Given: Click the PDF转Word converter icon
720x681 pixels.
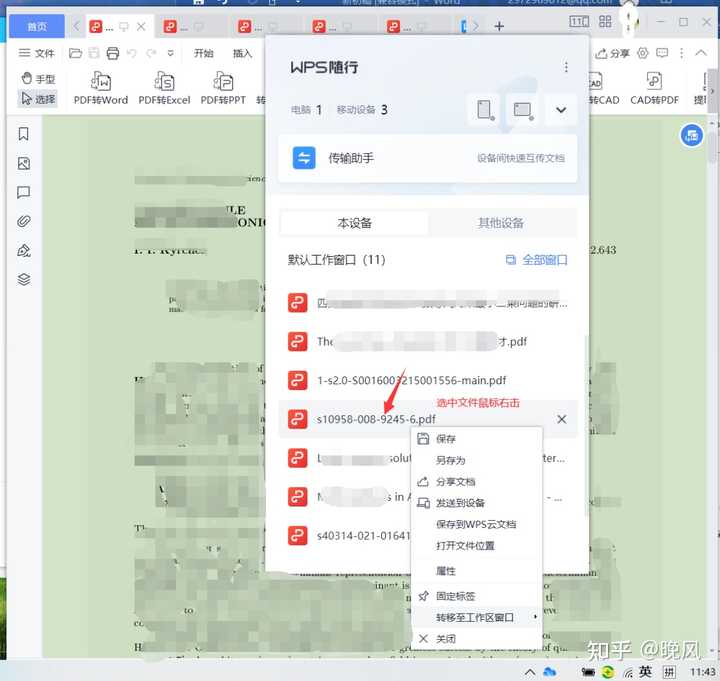Looking at the screenshot, I should (x=101, y=88).
